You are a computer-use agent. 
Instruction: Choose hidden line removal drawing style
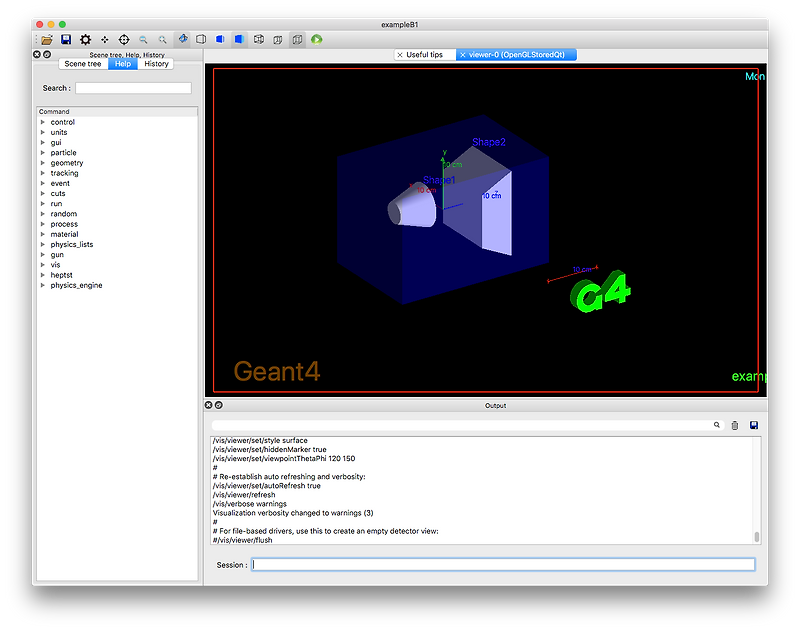point(201,39)
